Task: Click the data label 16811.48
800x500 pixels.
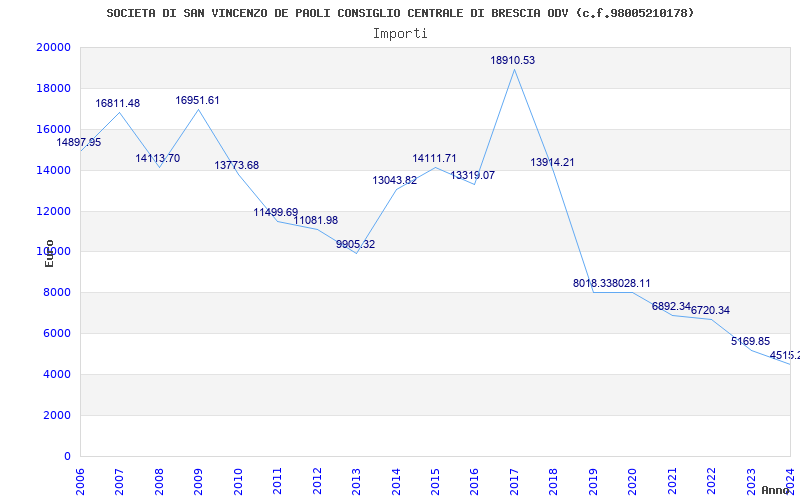Action: 117,104
